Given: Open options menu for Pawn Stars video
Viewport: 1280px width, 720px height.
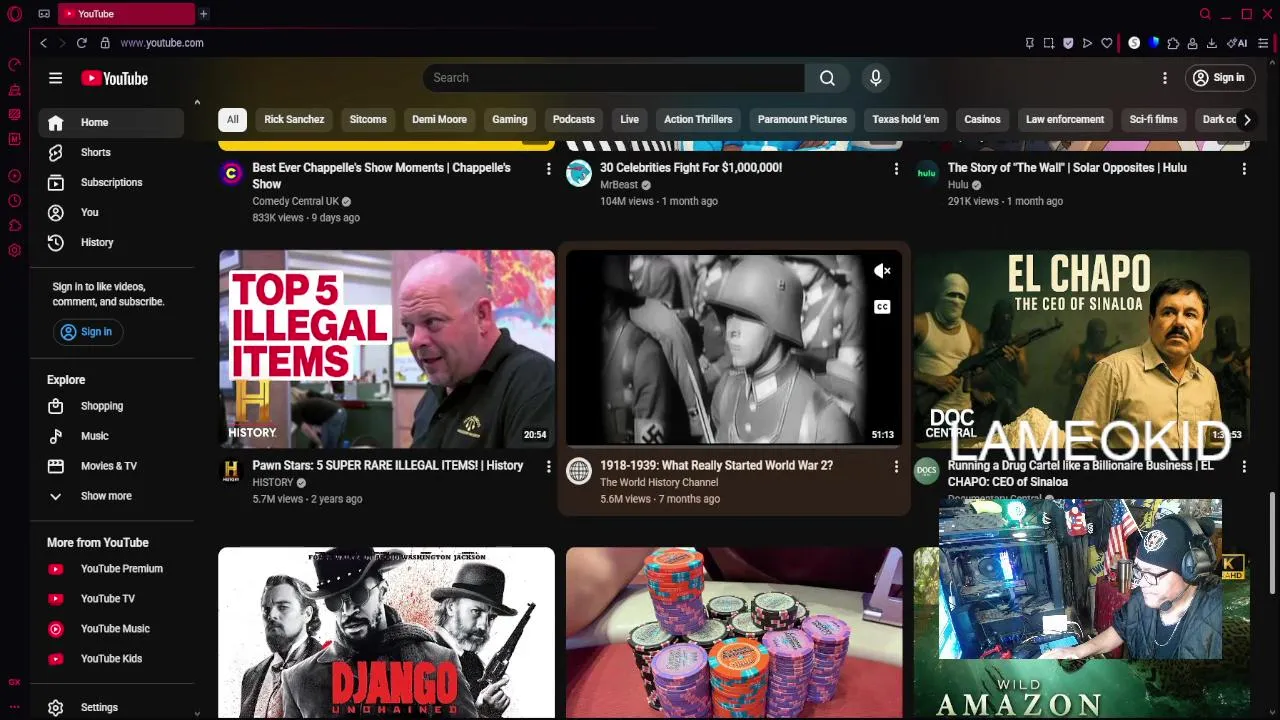Looking at the screenshot, I should click(x=548, y=467).
